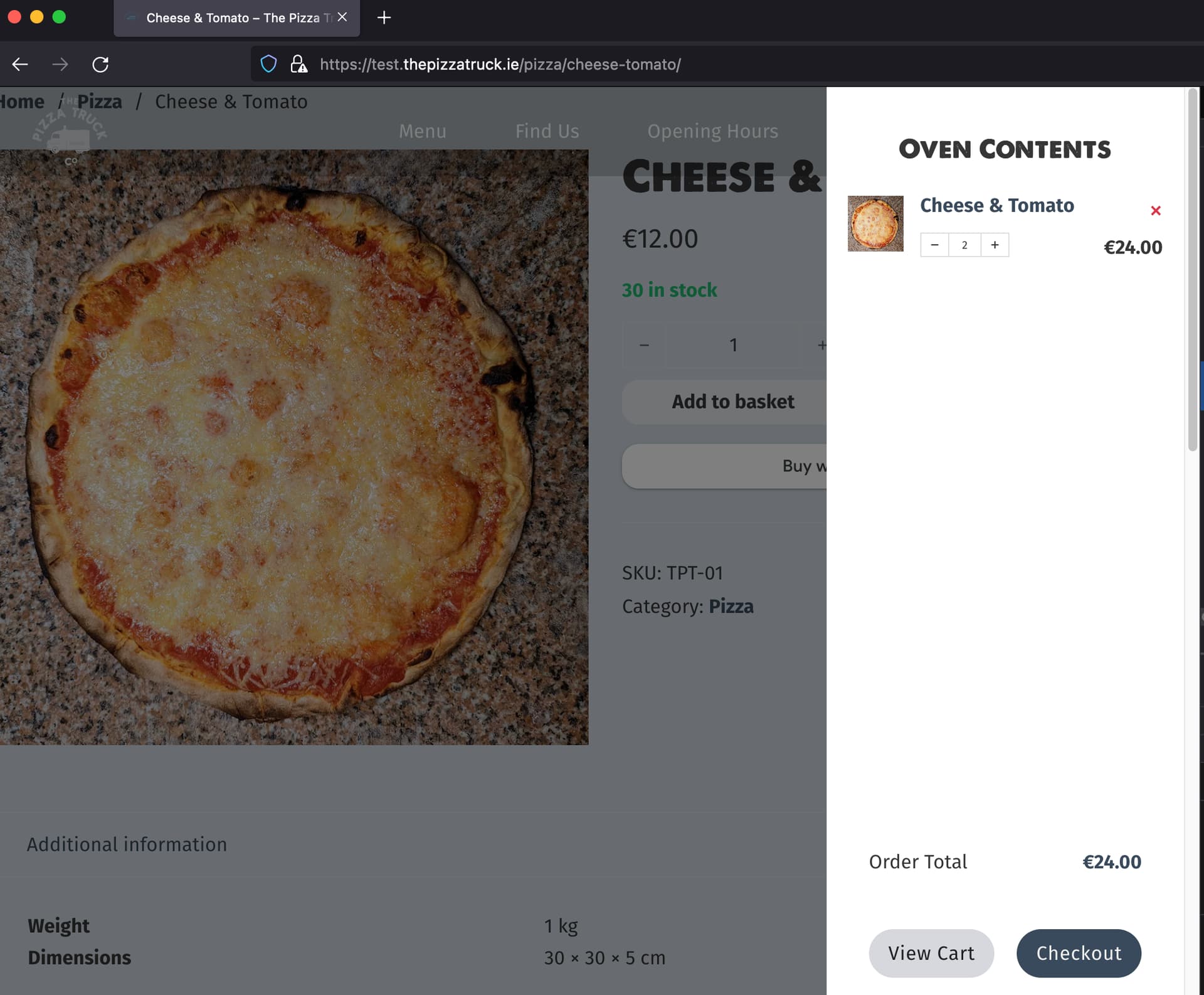Remove Cheese & Tomato with red X

pyautogui.click(x=1156, y=211)
